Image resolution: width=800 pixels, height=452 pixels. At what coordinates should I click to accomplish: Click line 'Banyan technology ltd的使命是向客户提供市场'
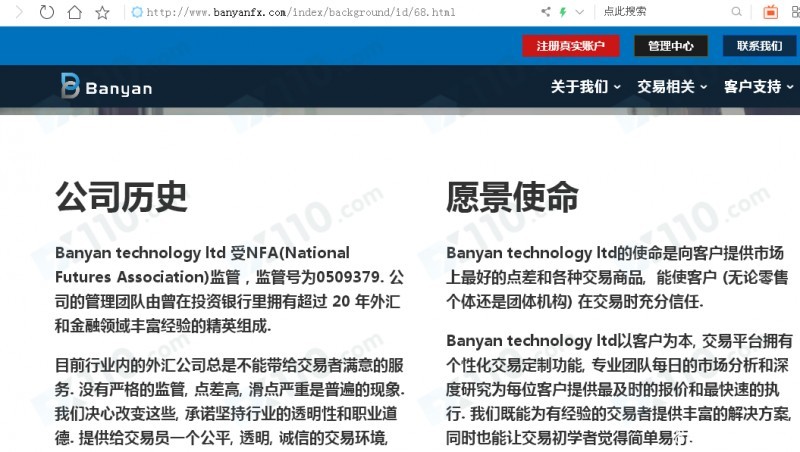[615, 253]
